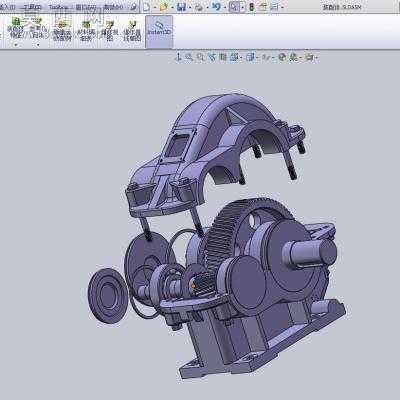Viewport: 400px width, 400px height.
Task: Expand the Assembly Features dropdown arrow
Action: tap(16, 45)
